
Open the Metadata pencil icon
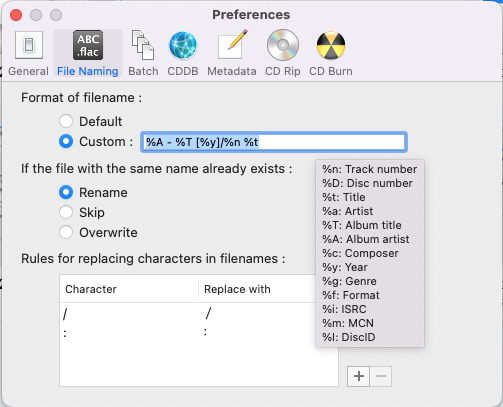click(232, 44)
